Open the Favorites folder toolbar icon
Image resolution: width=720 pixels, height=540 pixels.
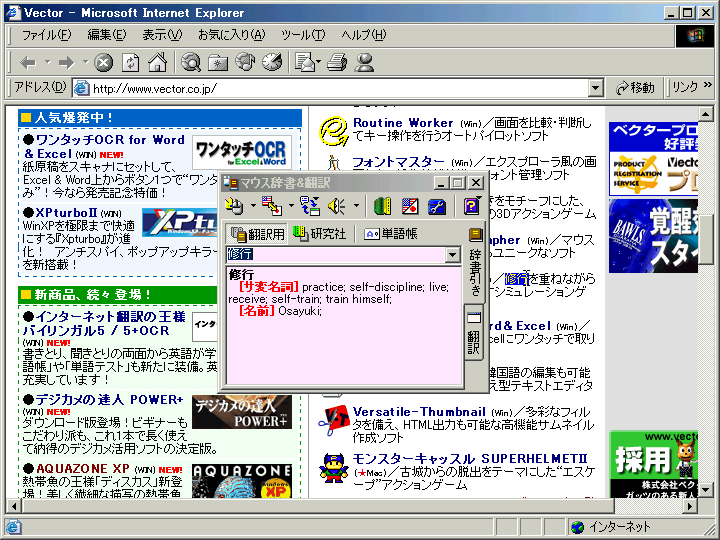coord(218,62)
